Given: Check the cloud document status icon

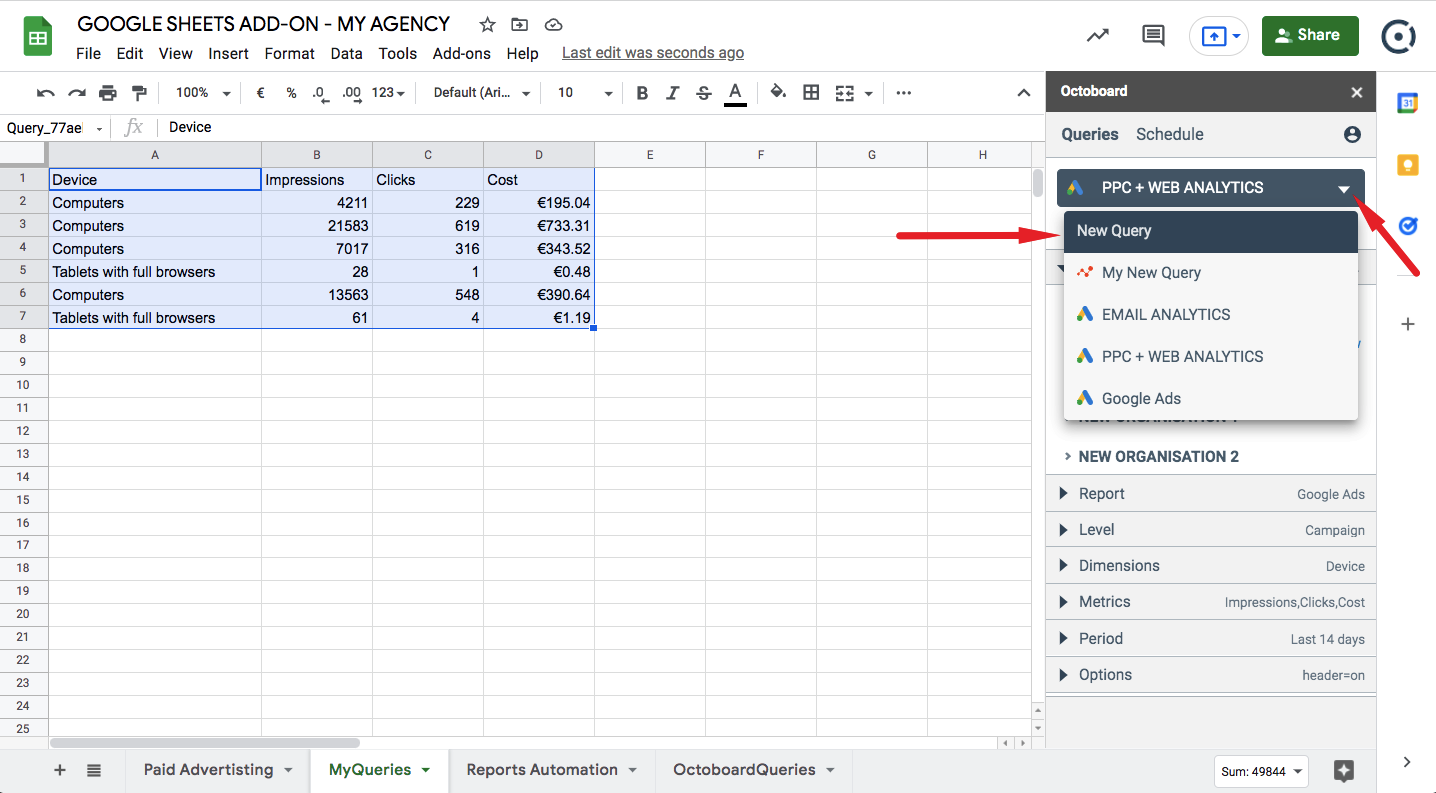Looking at the screenshot, I should point(553,25).
